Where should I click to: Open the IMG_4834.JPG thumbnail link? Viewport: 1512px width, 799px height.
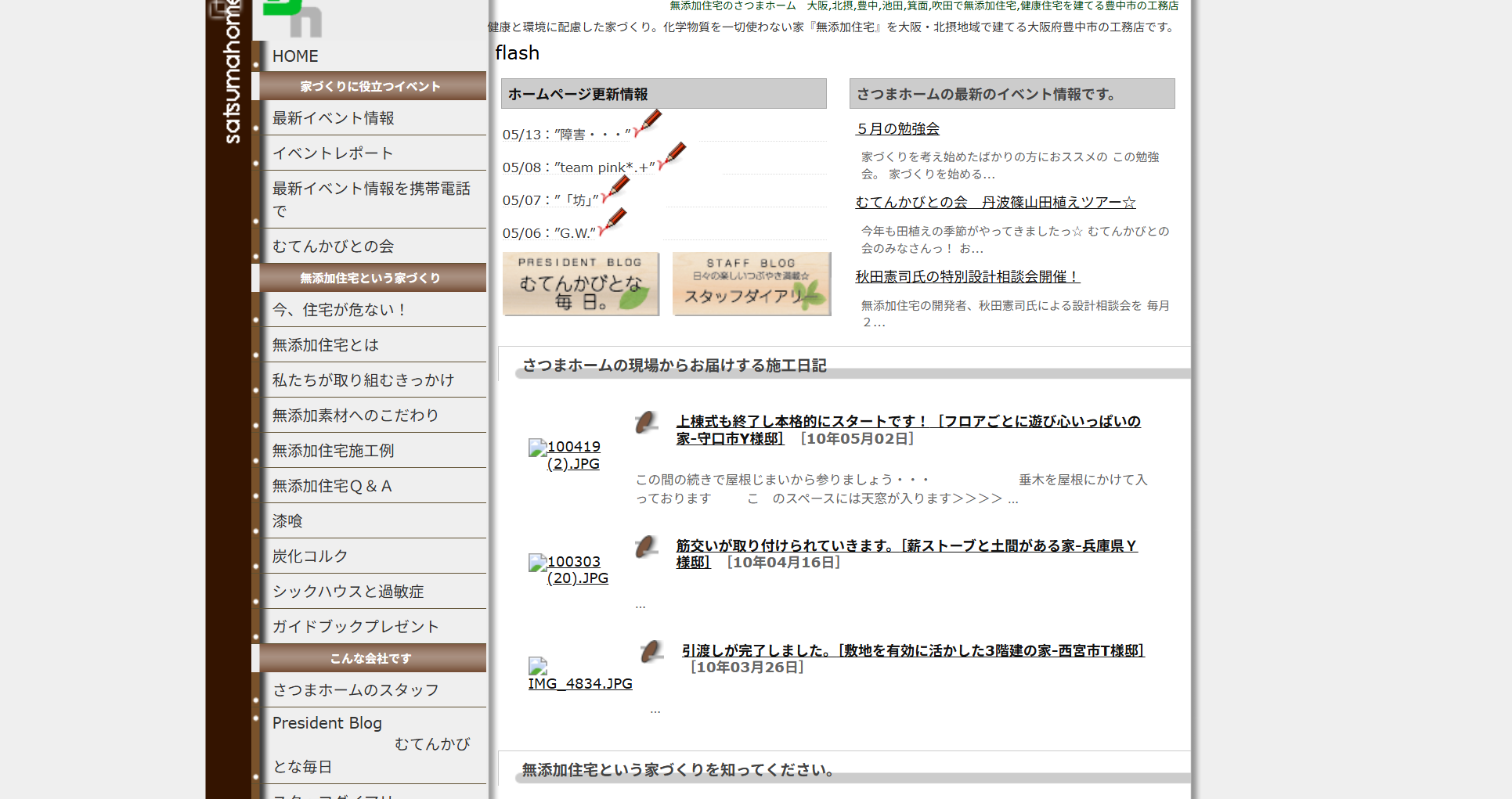click(579, 683)
